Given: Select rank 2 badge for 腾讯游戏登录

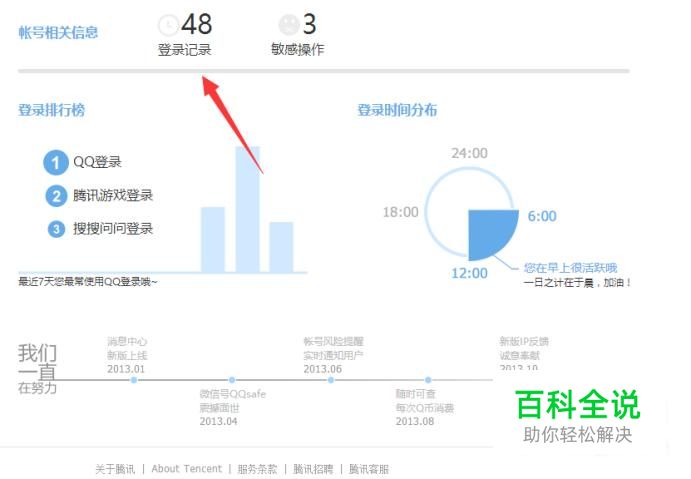Looking at the screenshot, I should [56, 196].
